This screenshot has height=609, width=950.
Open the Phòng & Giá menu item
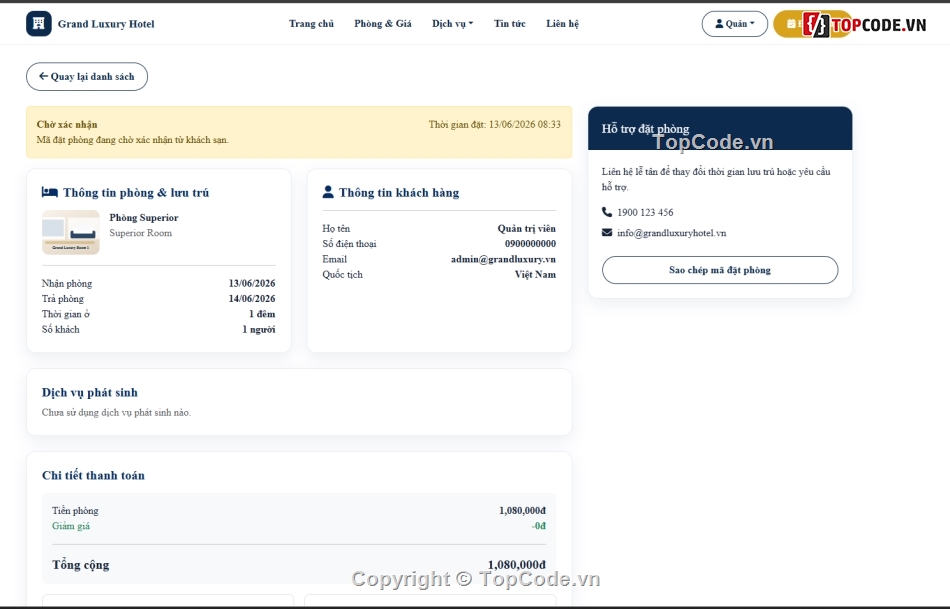point(383,24)
